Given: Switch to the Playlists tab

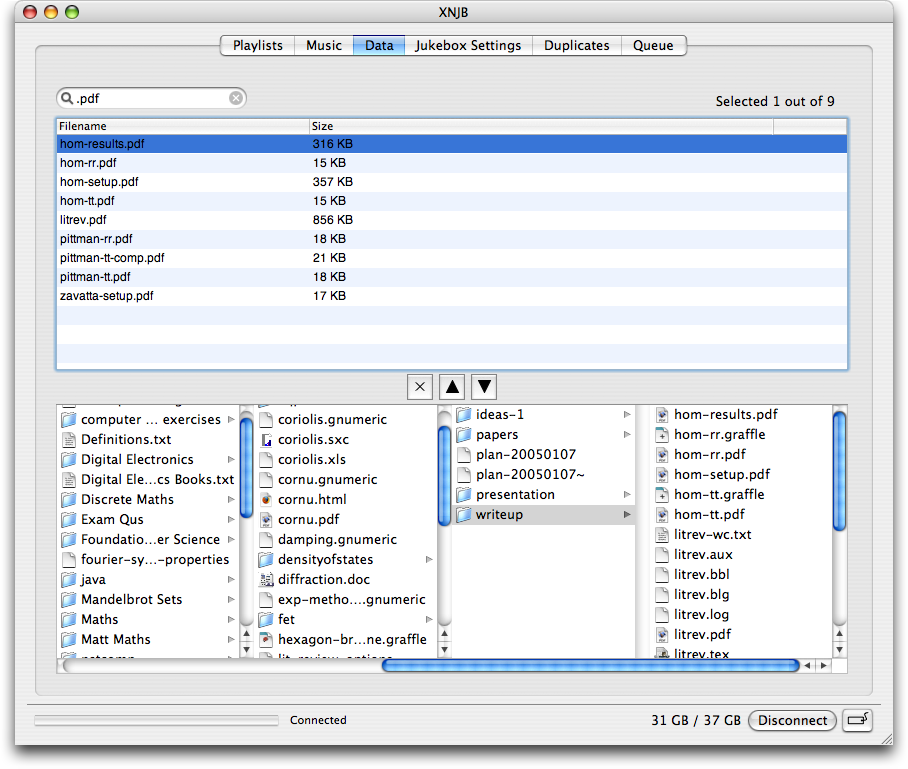Looking at the screenshot, I should click(257, 45).
